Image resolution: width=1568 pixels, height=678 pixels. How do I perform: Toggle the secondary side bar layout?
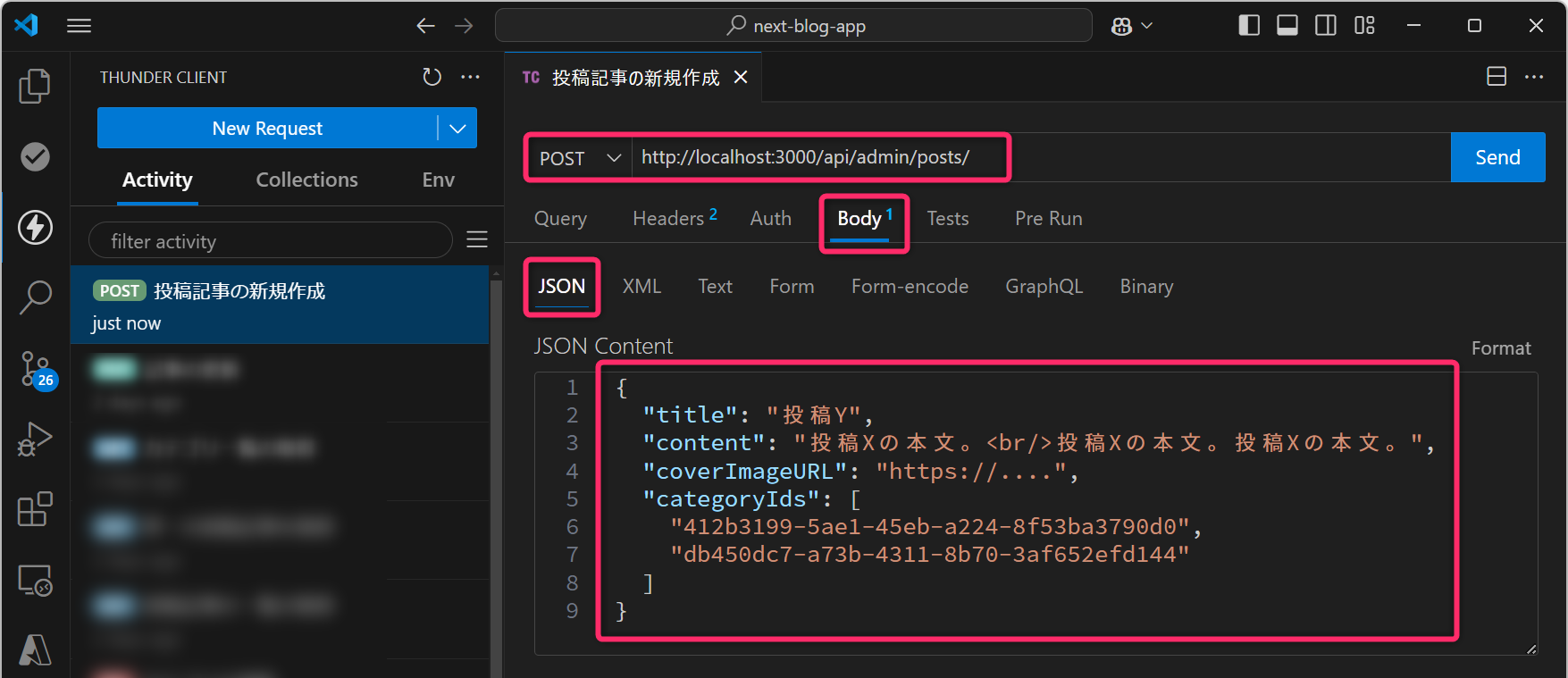point(1326,26)
